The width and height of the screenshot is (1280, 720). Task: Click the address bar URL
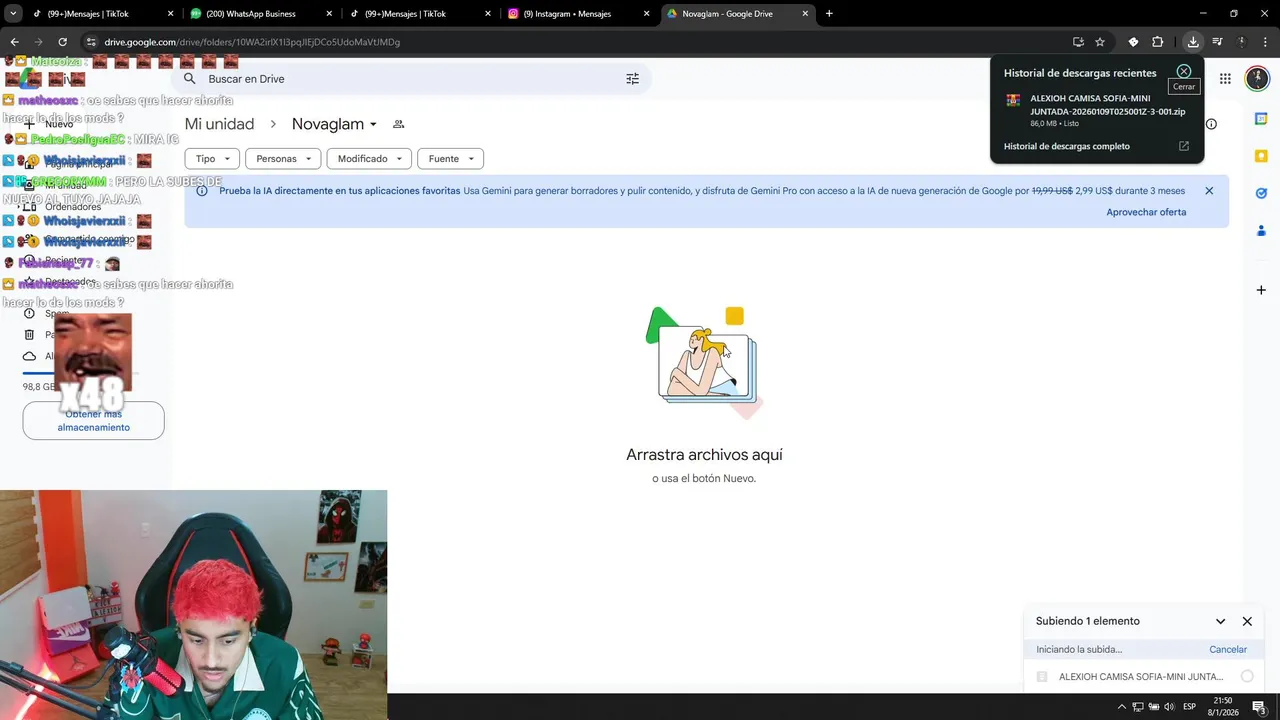[252, 42]
